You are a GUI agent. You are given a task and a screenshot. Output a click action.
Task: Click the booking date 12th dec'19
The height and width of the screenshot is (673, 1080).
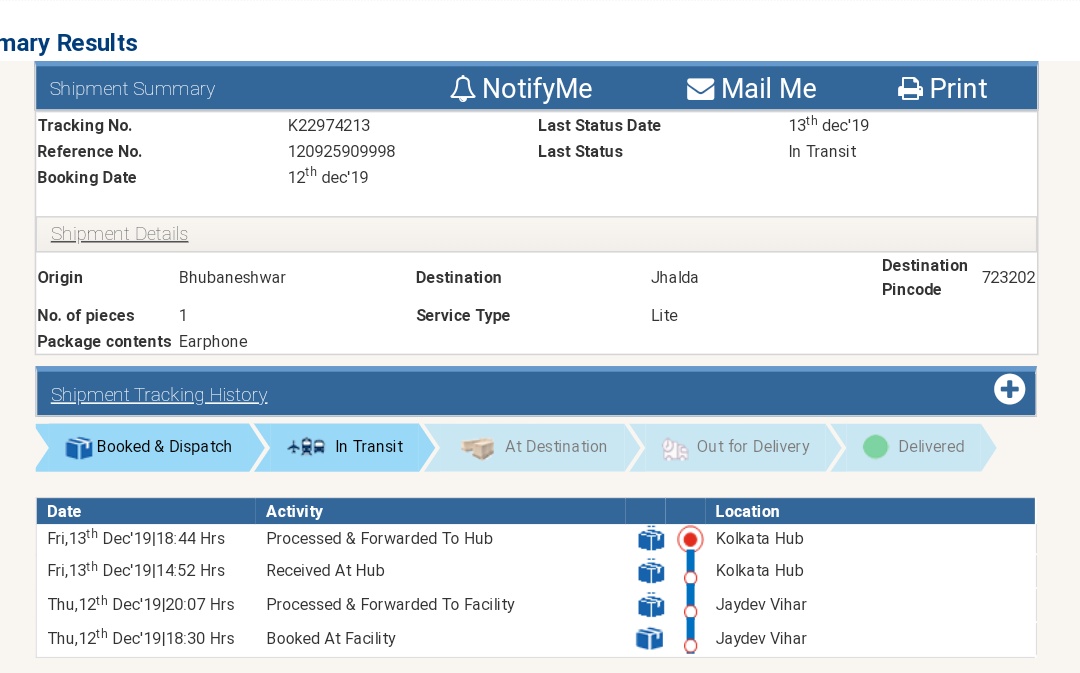[328, 176]
